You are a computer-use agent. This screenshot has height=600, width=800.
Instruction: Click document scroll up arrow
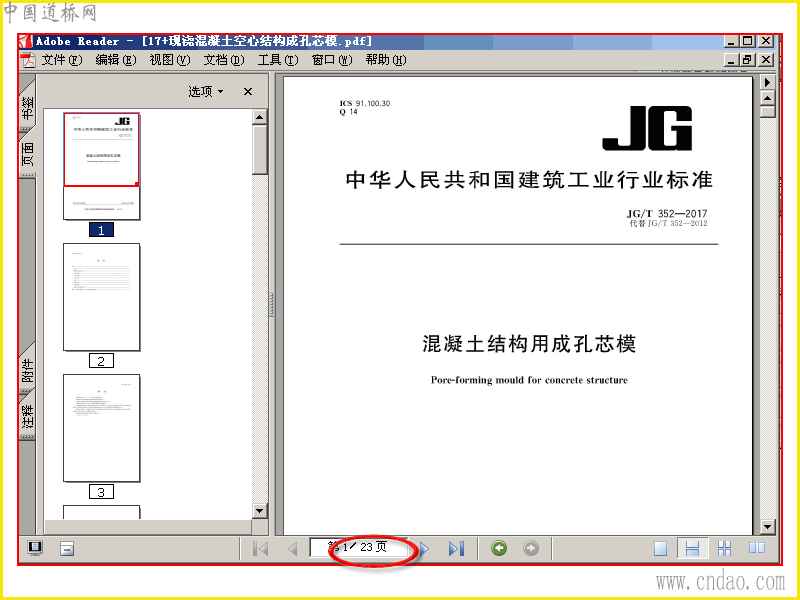(767, 98)
